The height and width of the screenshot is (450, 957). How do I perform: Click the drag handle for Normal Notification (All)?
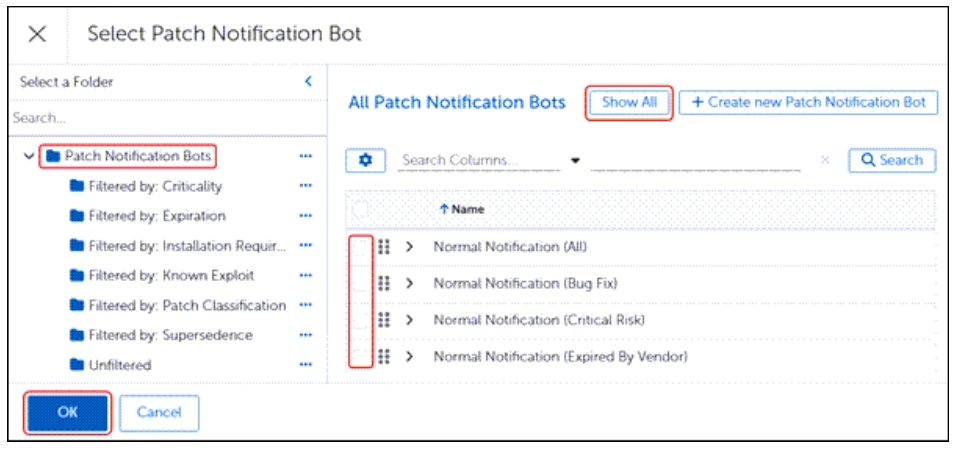tap(384, 247)
